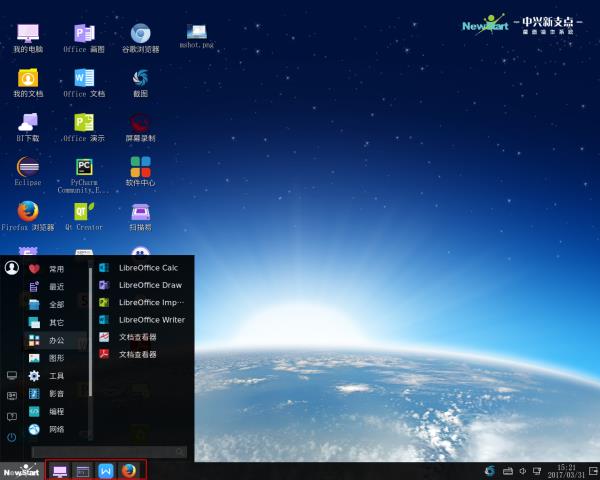The width and height of the screenshot is (600, 480).
Task: Select the 办公 (Office) category
Action: coord(56,340)
